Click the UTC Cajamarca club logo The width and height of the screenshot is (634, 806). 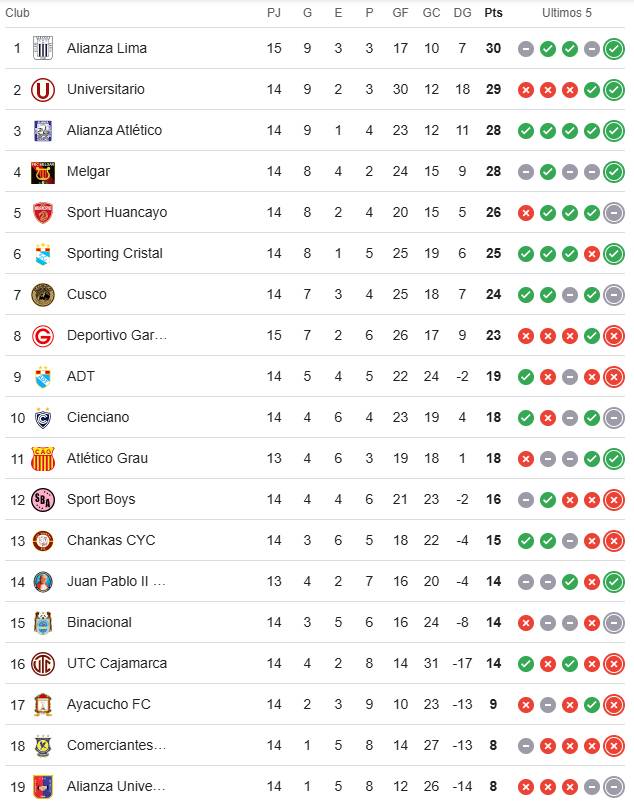pos(43,664)
